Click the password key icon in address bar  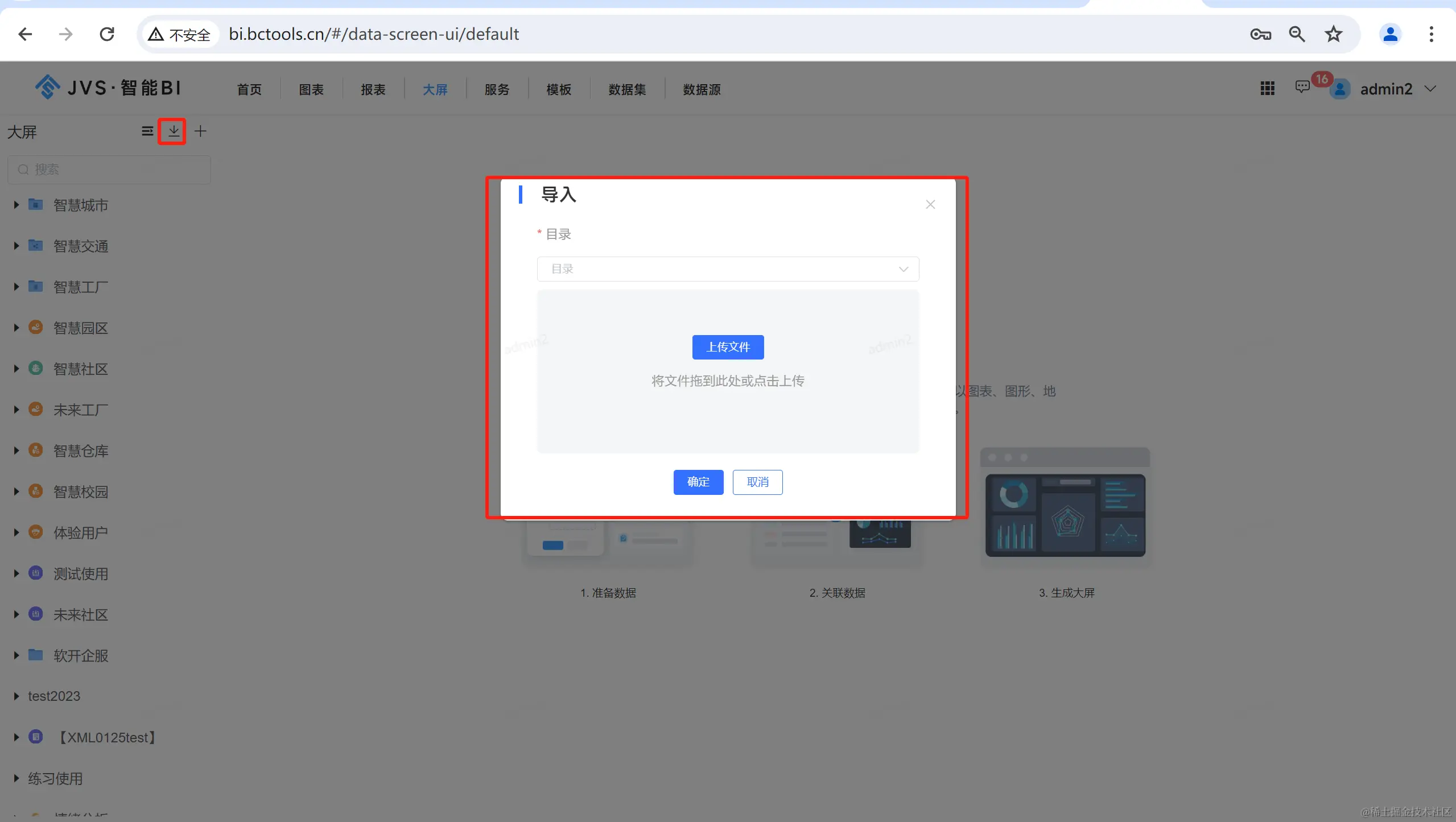[x=1260, y=34]
